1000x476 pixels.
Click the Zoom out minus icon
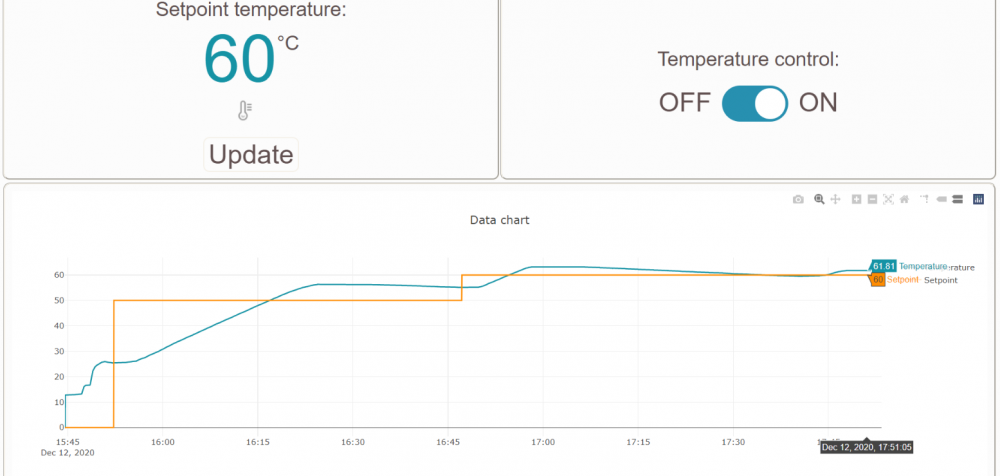pyautogui.click(x=872, y=200)
